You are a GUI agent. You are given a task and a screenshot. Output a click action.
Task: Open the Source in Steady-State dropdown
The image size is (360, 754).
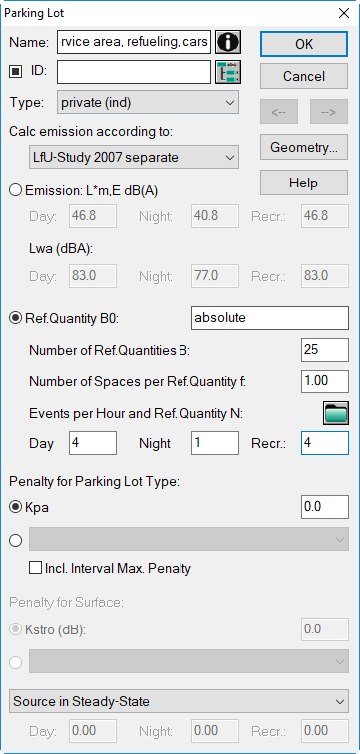[179, 701]
